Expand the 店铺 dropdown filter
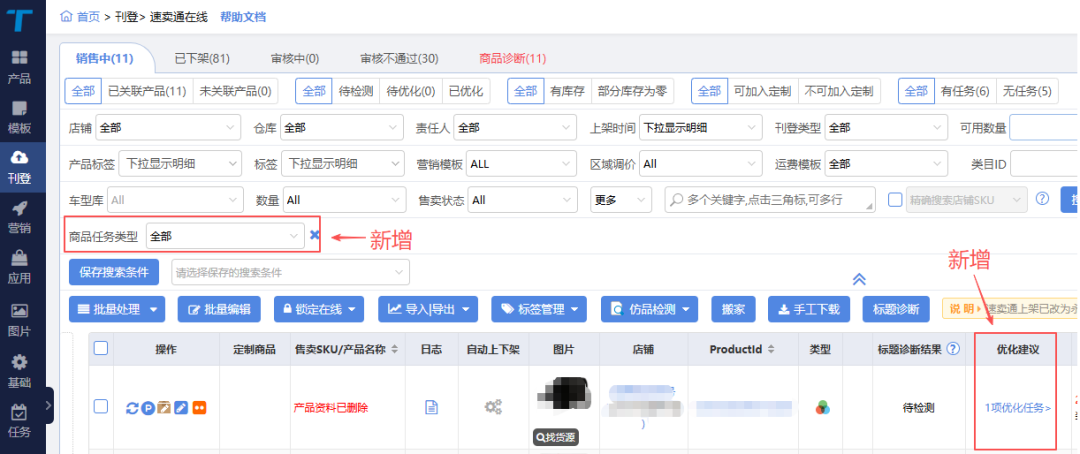 (168, 128)
